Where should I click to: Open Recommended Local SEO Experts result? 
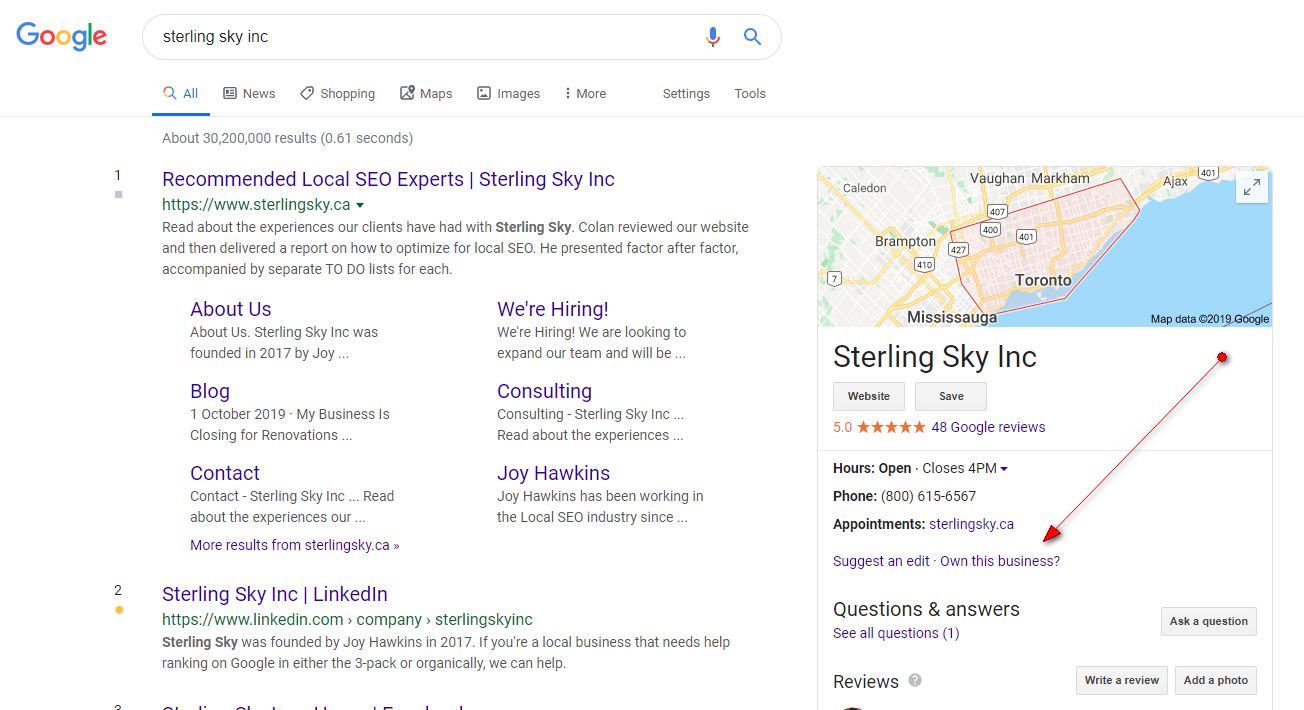[388, 179]
